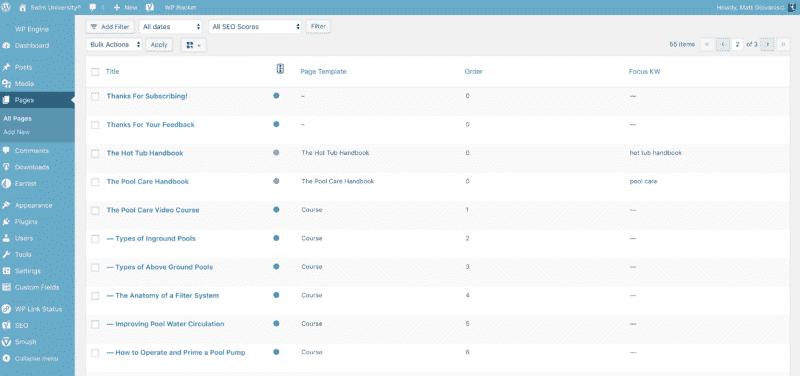Screen dimensions: 800x376
Task: Sort by the SEO score column icon
Action: coord(280,69)
